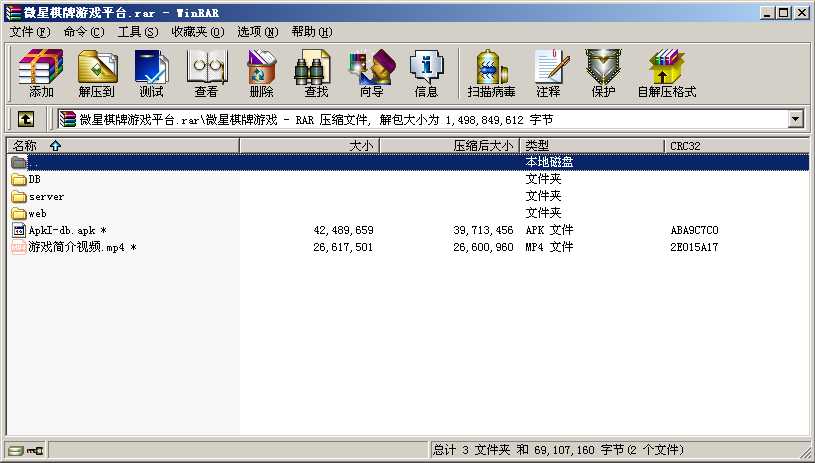
Task: Click the ApkI-db.apk file icon
Action: [19, 230]
